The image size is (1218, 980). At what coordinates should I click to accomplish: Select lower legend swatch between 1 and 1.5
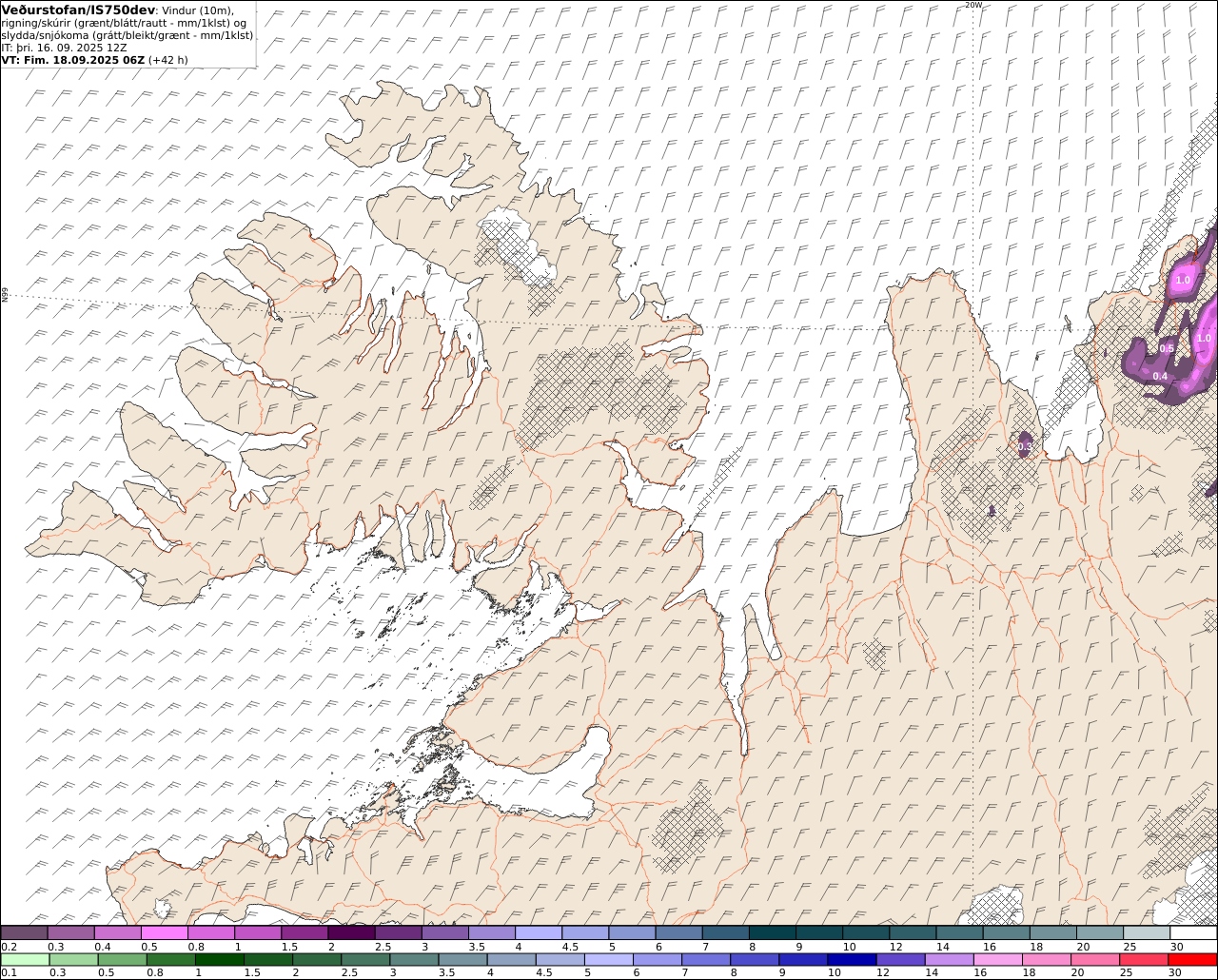point(220,959)
